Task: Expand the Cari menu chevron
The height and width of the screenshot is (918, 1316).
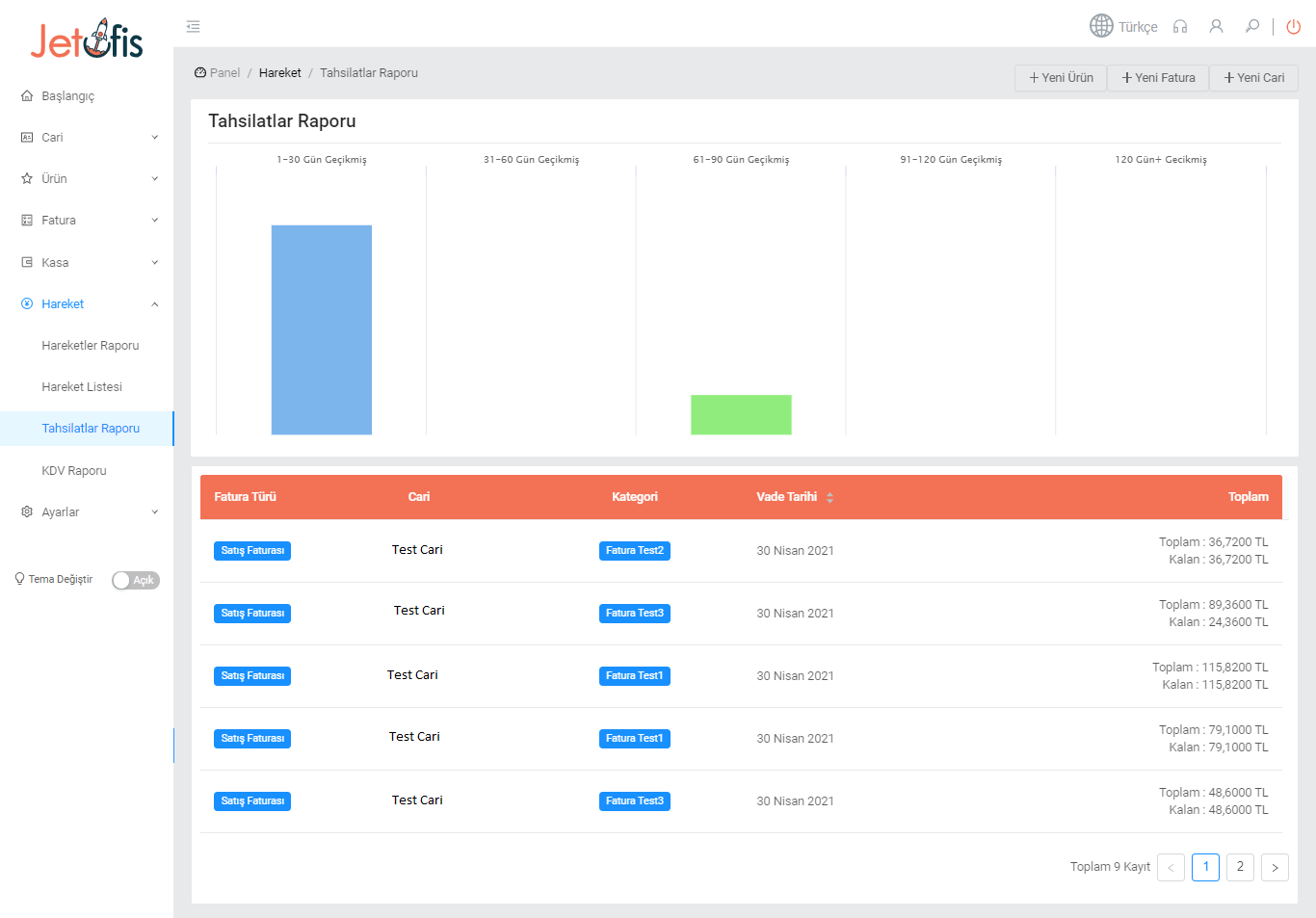Action: 155,138
